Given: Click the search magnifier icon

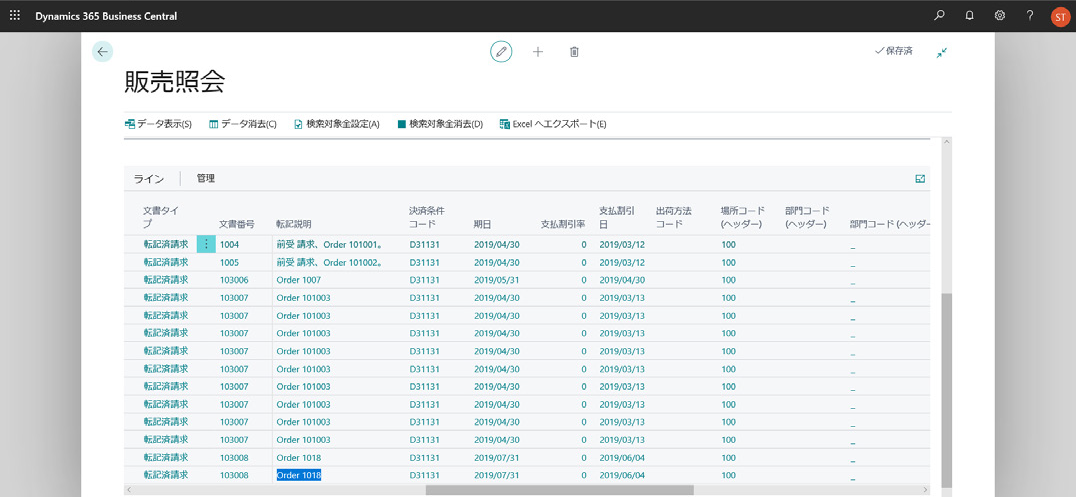Looking at the screenshot, I should (939, 16).
